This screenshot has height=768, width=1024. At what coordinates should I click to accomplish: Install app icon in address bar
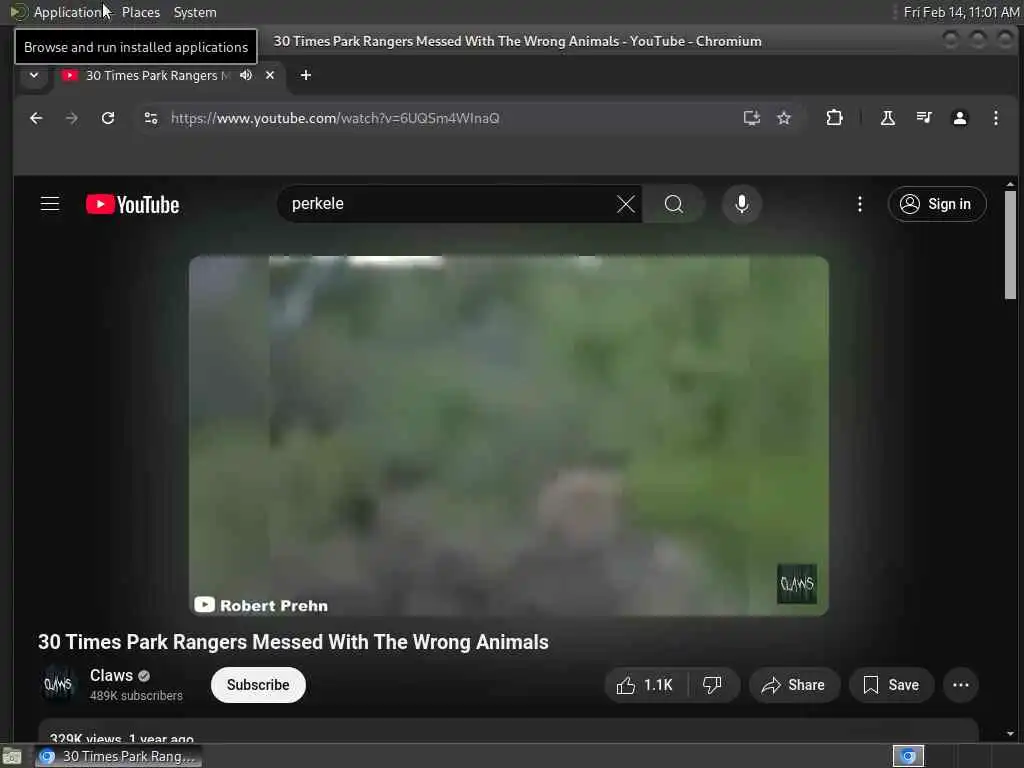tap(752, 118)
